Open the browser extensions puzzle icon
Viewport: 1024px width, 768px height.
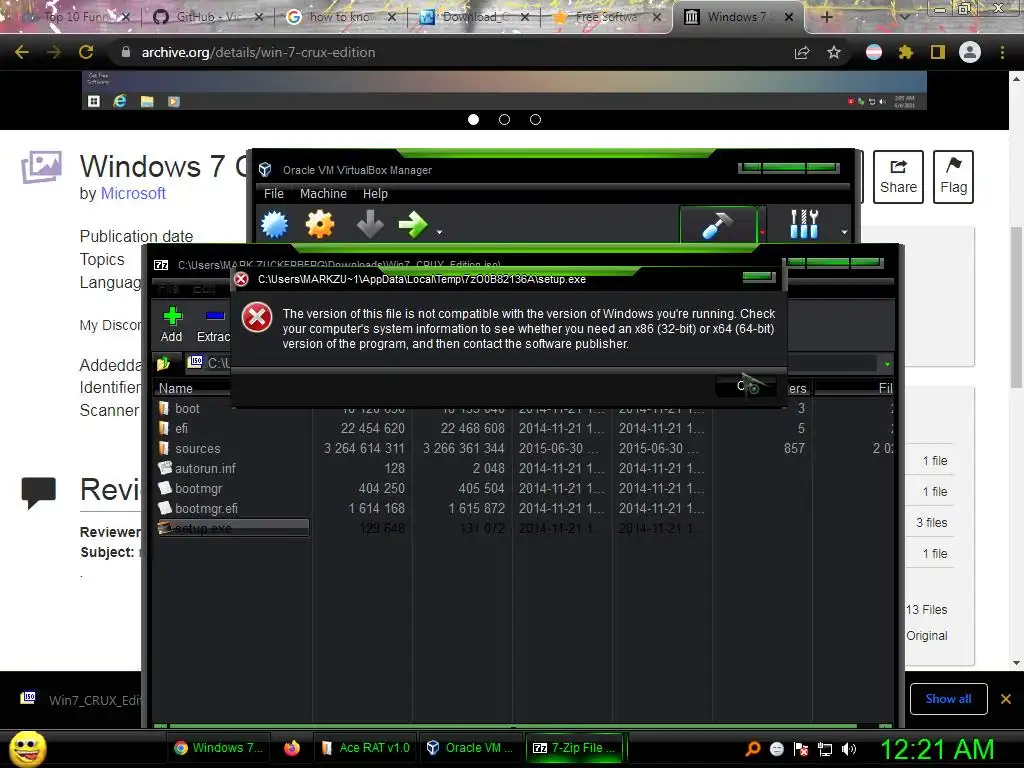905,52
